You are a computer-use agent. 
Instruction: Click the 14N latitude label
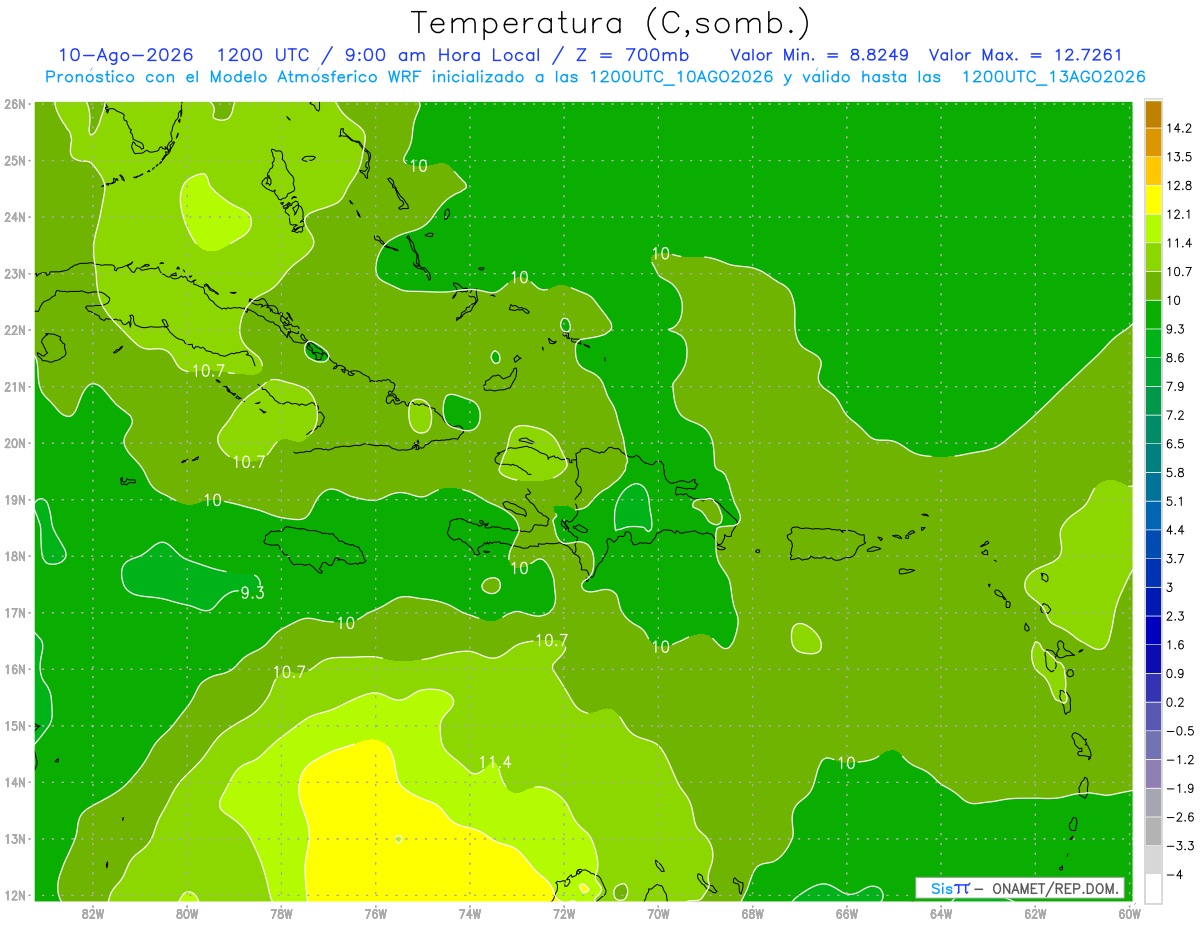tap(14, 782)
